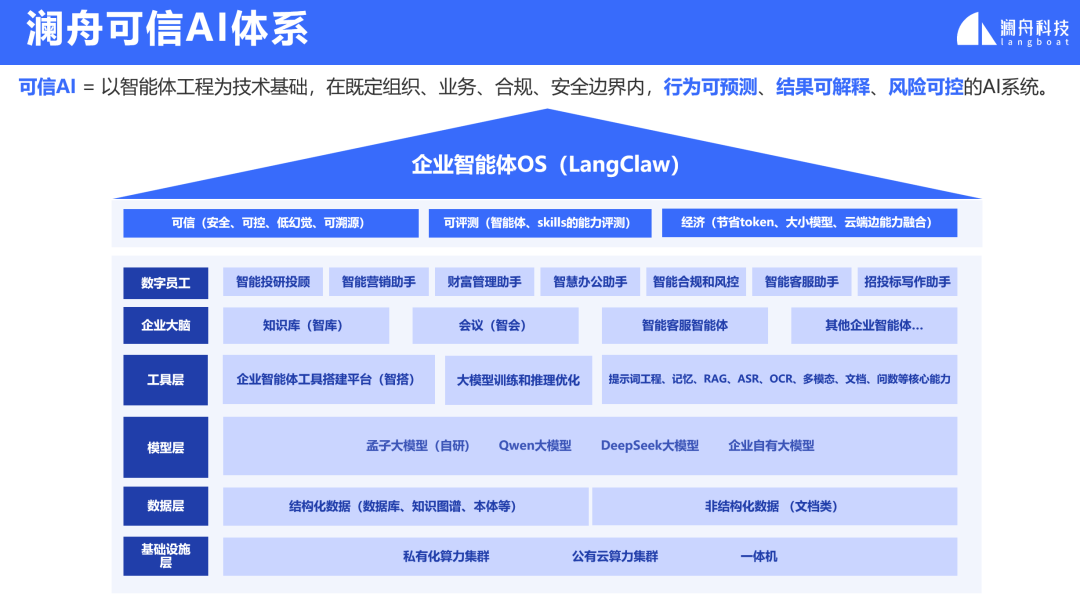Select the 知识库(智库) box

click(x=306, y=326)
